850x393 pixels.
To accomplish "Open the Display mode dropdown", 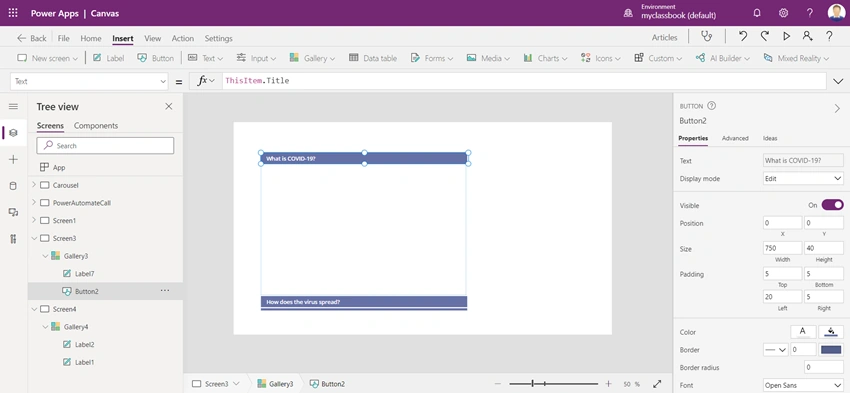I will point(803,178).
